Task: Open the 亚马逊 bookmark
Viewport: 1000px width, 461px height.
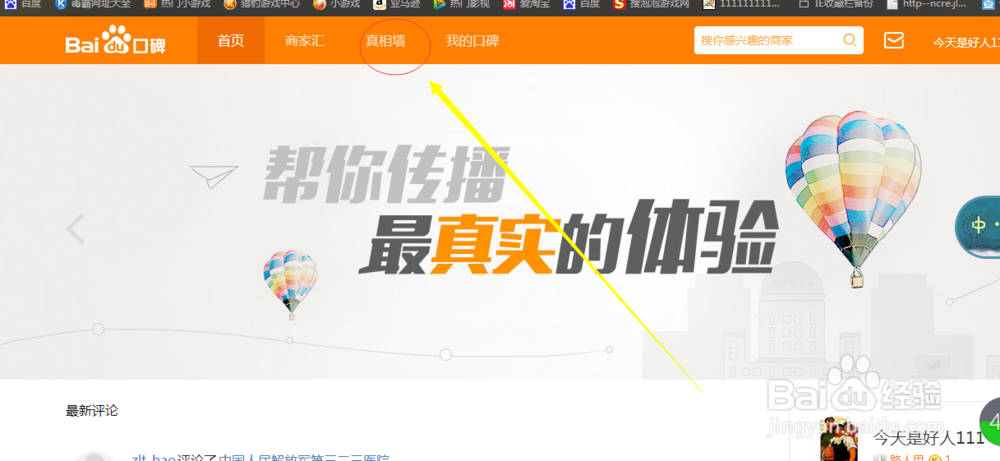Action: (x=395, y=4)
